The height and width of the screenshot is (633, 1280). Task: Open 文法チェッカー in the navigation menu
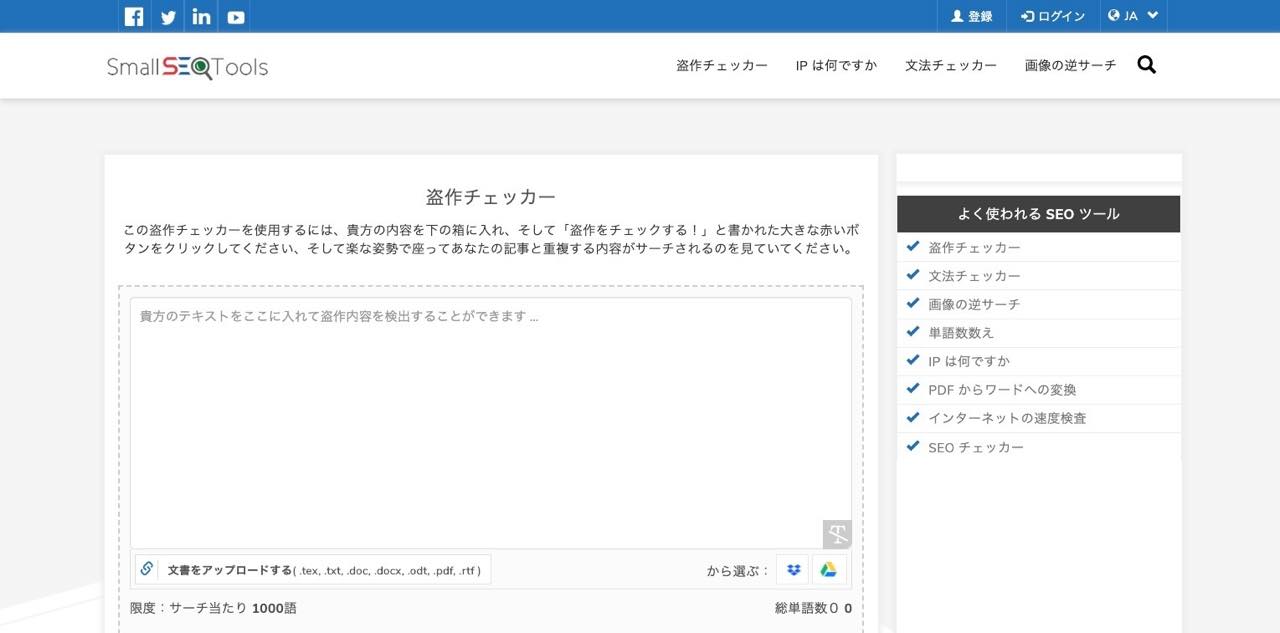click(951, 65)
